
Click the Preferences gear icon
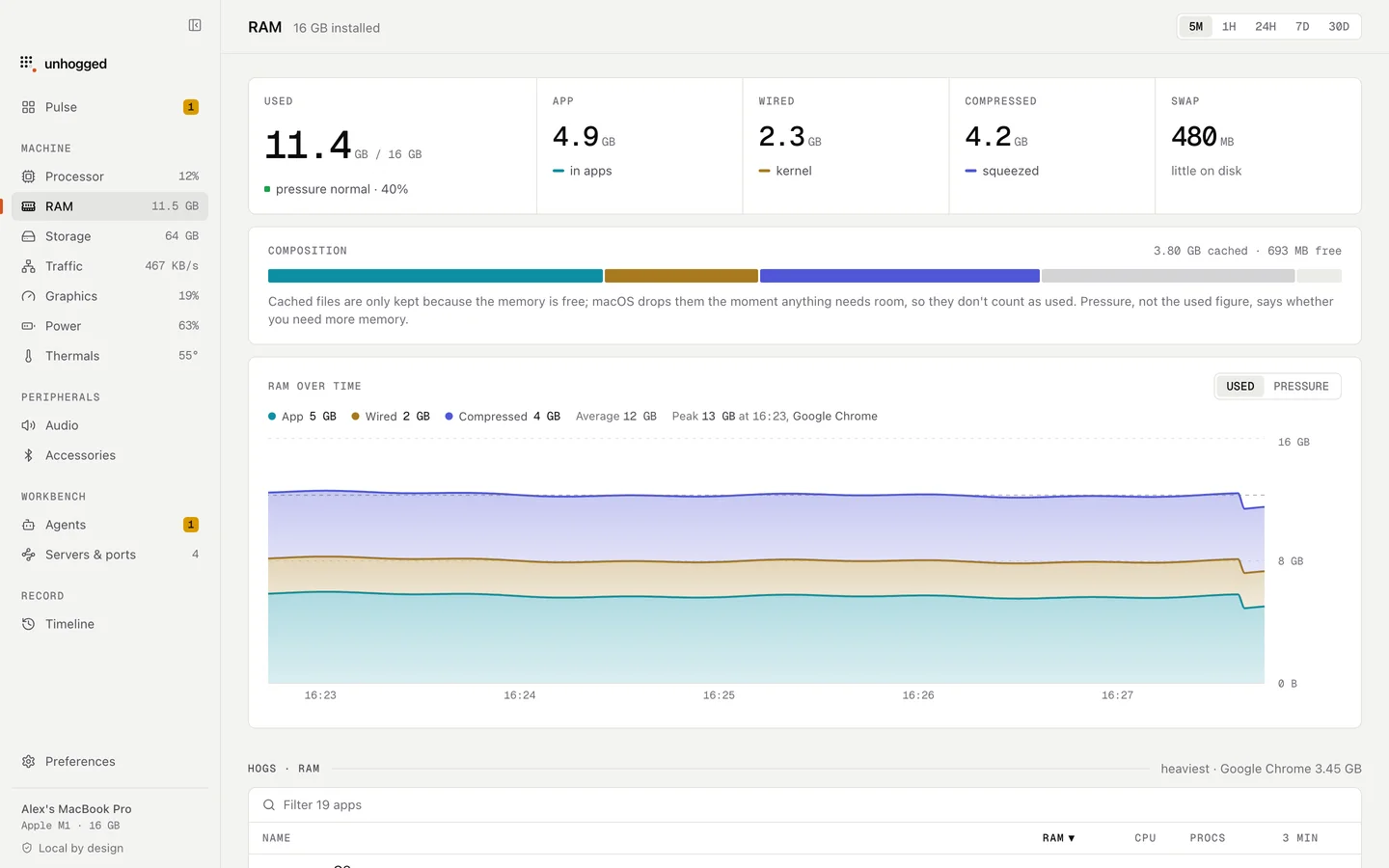pyautogui.click(x=28, y=761)
